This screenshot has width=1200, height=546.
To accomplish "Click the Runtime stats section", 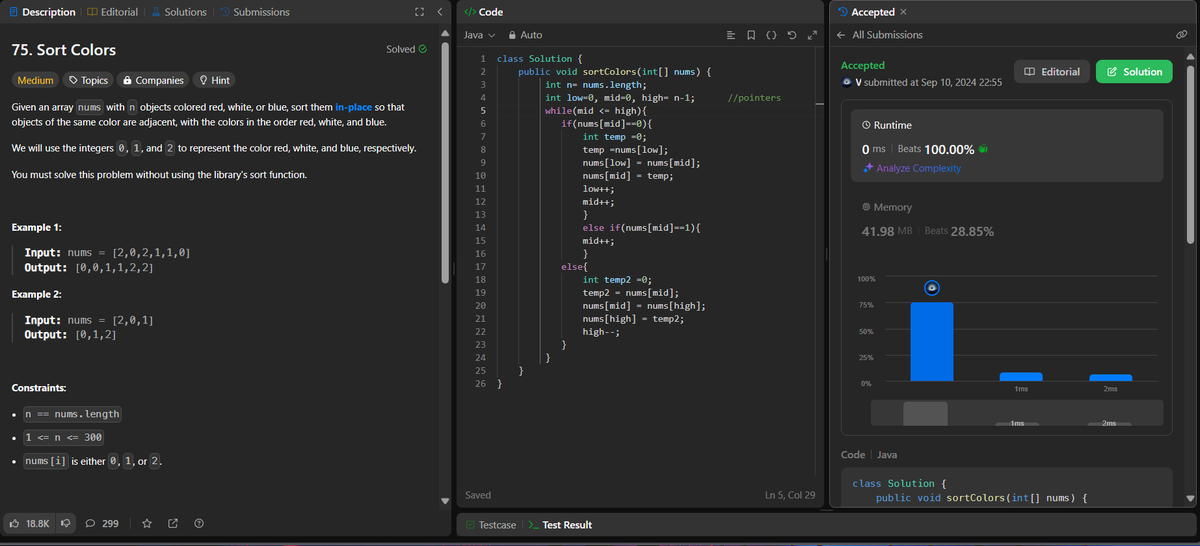I will 1007,146.
